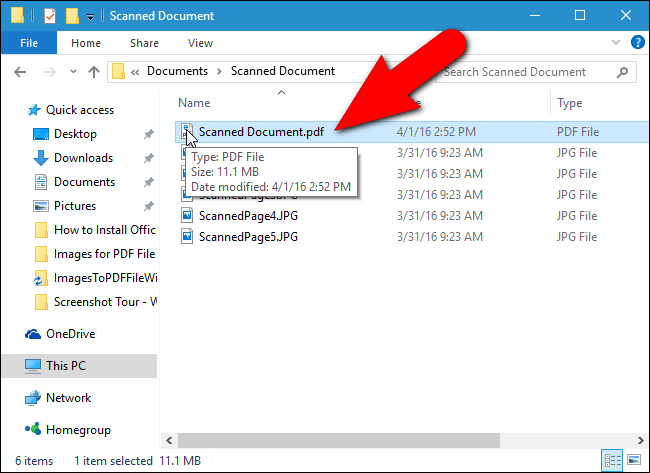Open the Customize Quick Access Toolbar dropdown

pos(90,17)
